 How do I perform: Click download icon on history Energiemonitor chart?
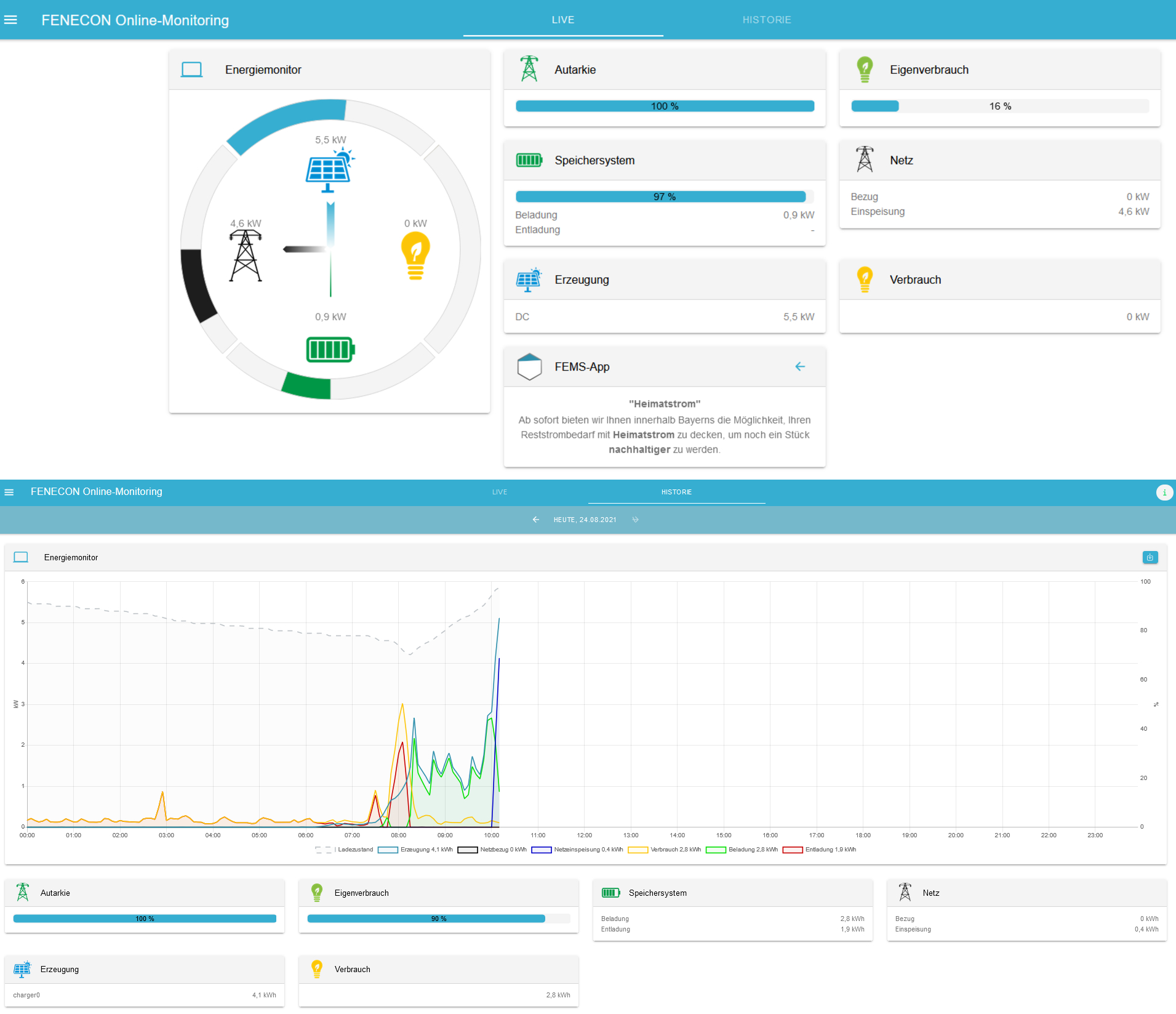(x=1150, y=557)
